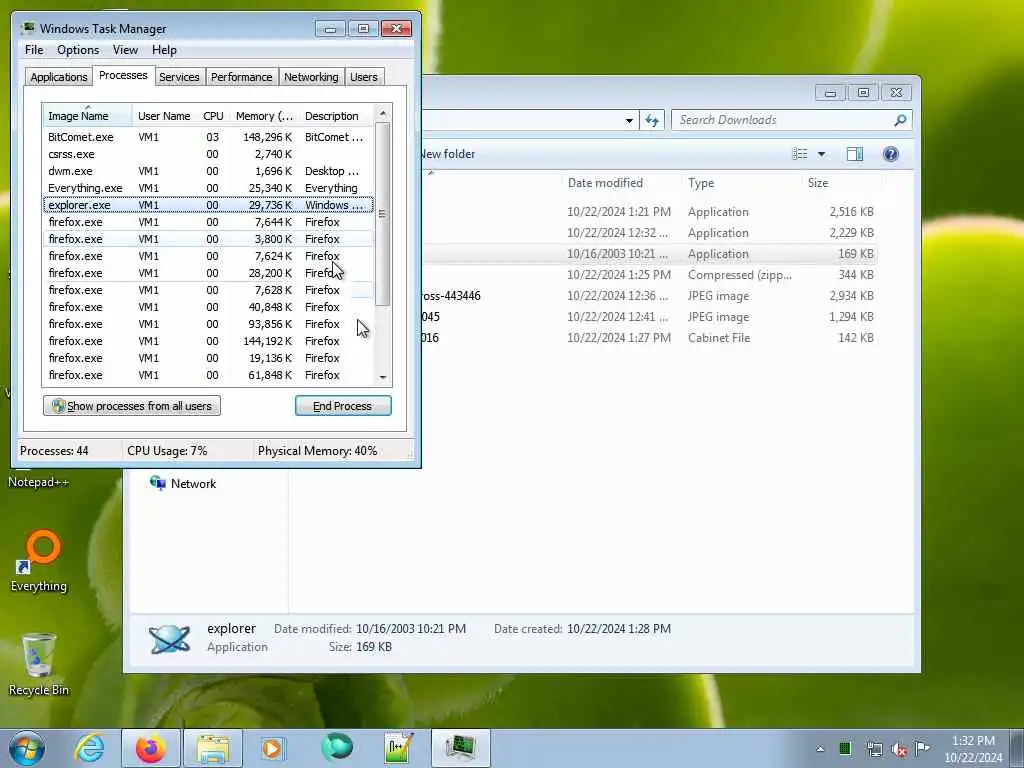Viewport: 1024px width, 768px height.
Task: Click End Process button
Action: tap(343, 406)
